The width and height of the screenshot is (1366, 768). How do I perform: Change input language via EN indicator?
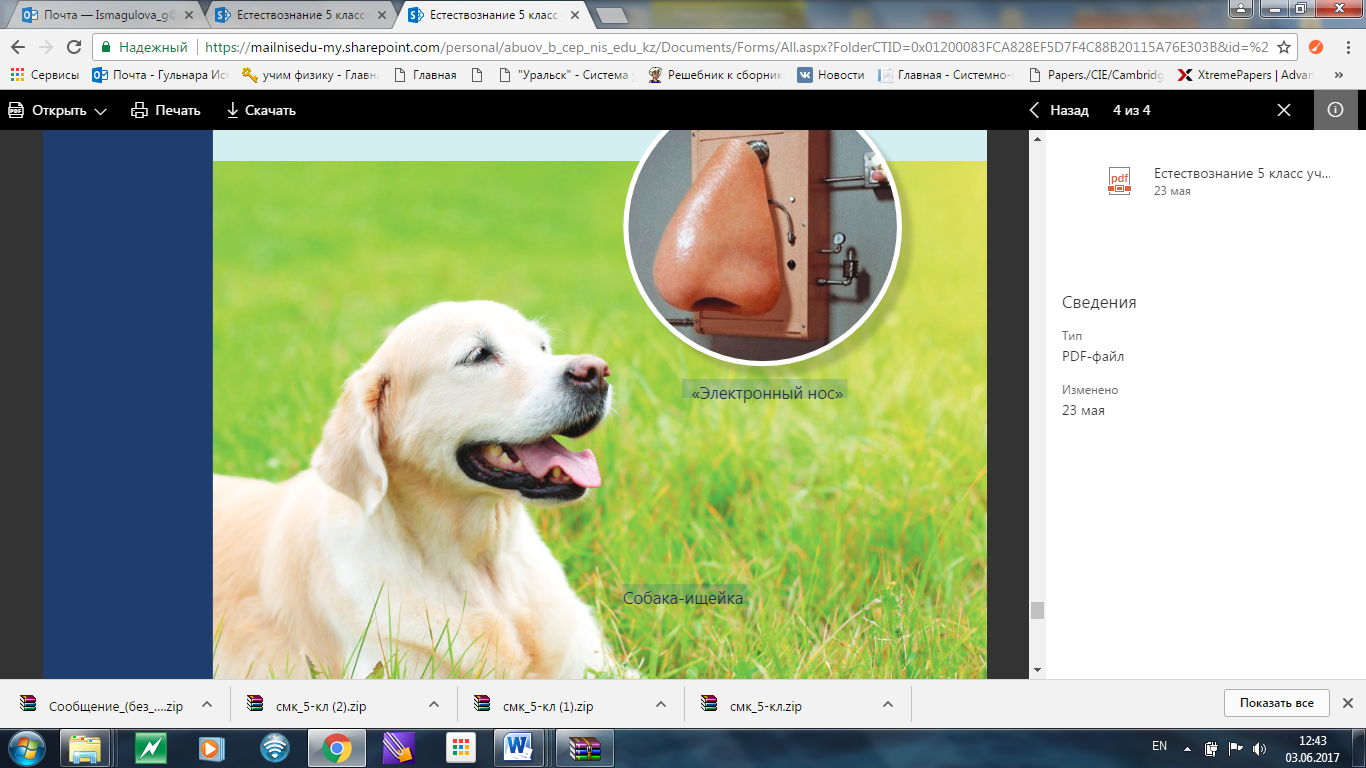[x=1160, y=746]
